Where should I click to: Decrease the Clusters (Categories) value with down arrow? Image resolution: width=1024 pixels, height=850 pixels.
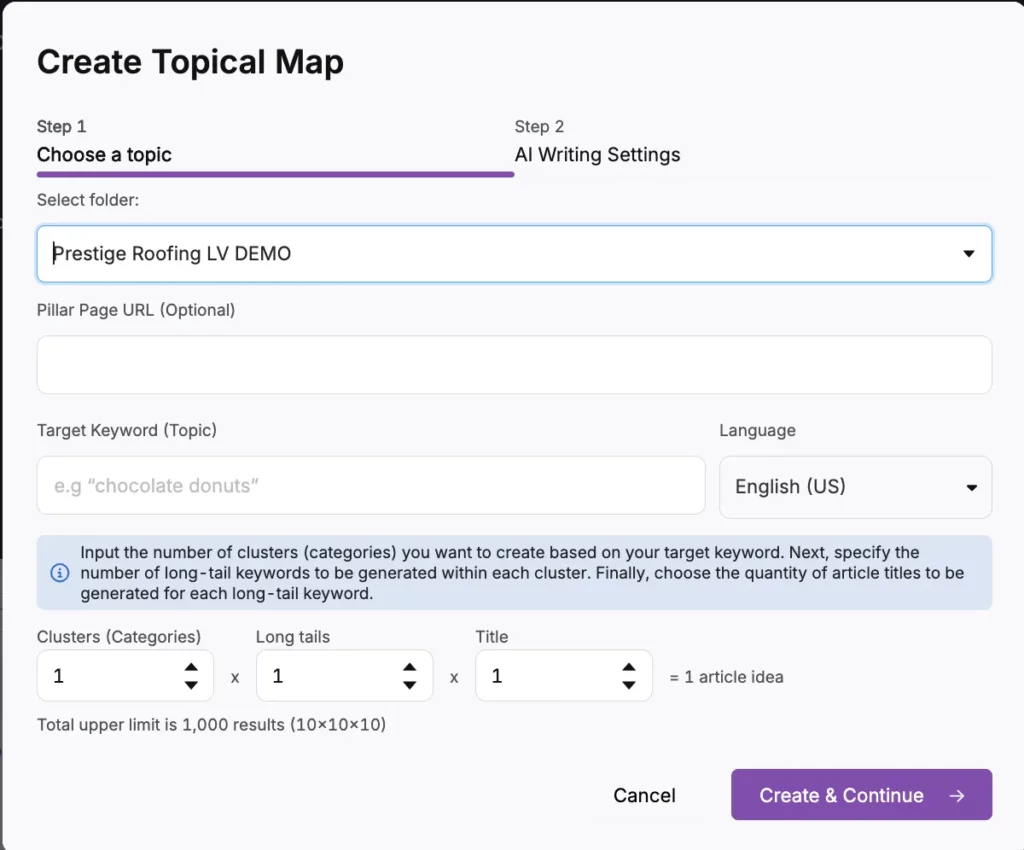tap(191, 685)
